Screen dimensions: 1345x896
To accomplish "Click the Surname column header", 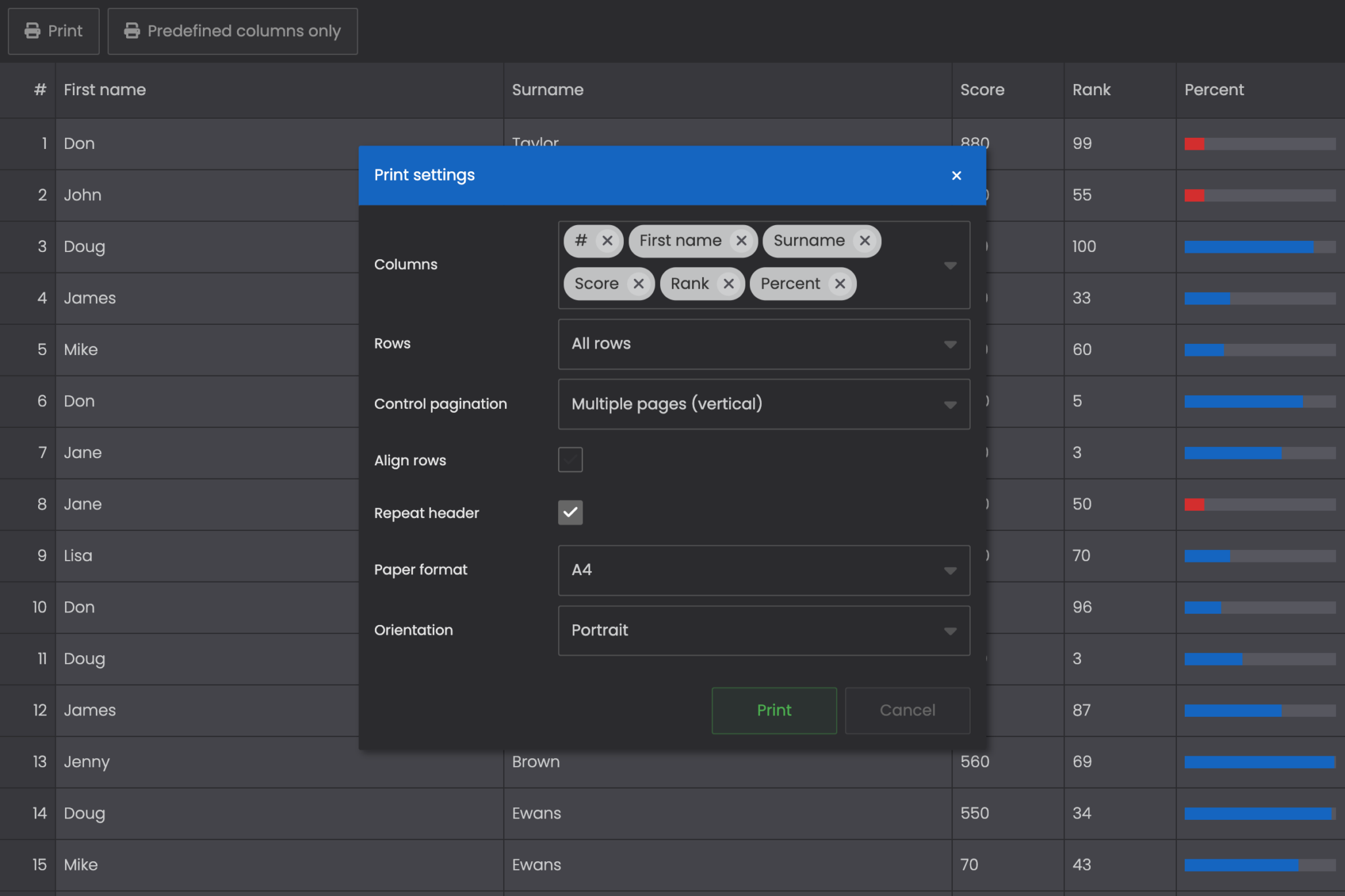I will pyautogui.click(x=728, y=90).
